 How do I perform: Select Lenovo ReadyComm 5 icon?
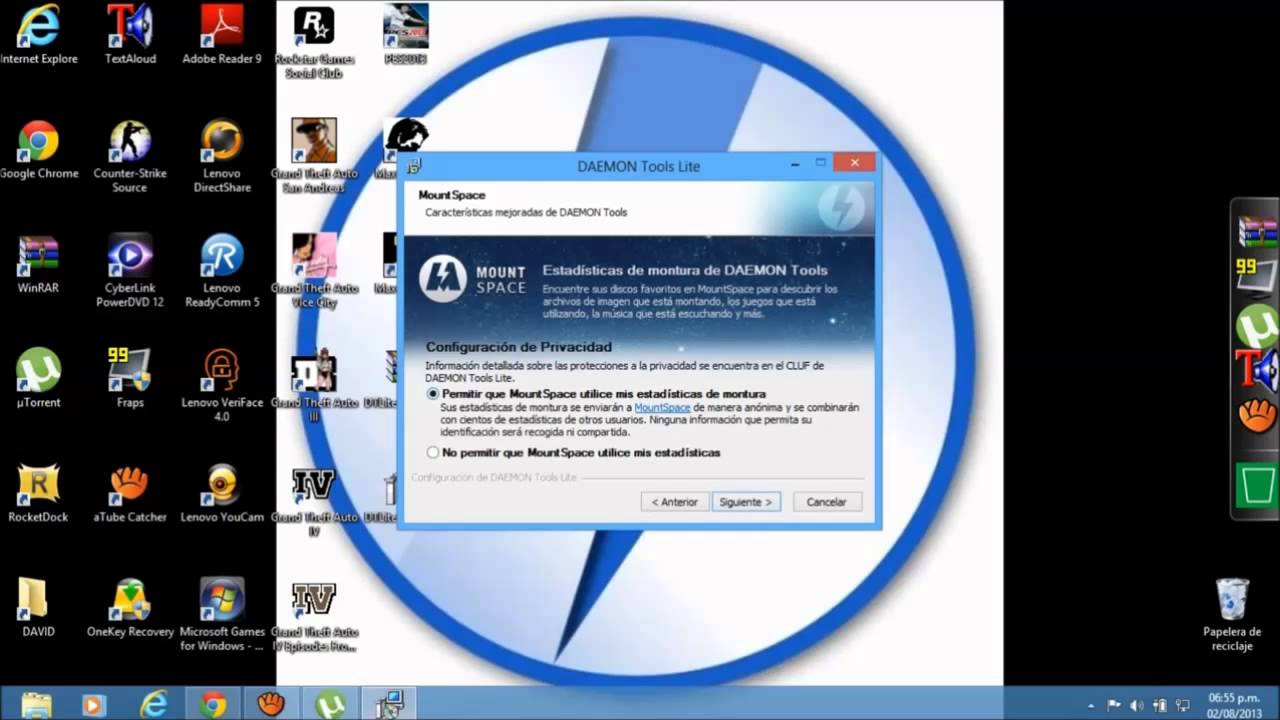pos(222,271)
